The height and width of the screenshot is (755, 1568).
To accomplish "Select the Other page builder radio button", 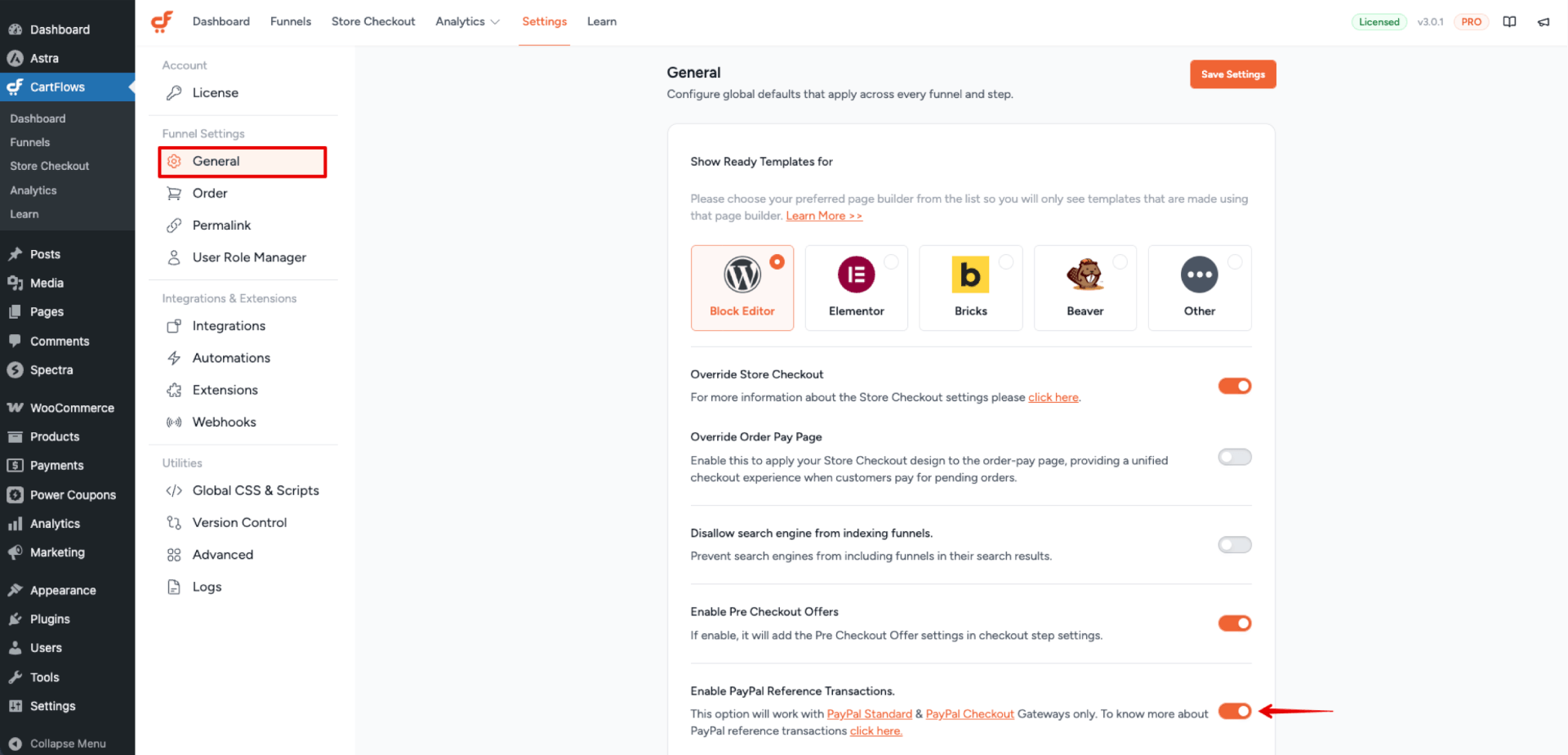I will coord(1235,261).
